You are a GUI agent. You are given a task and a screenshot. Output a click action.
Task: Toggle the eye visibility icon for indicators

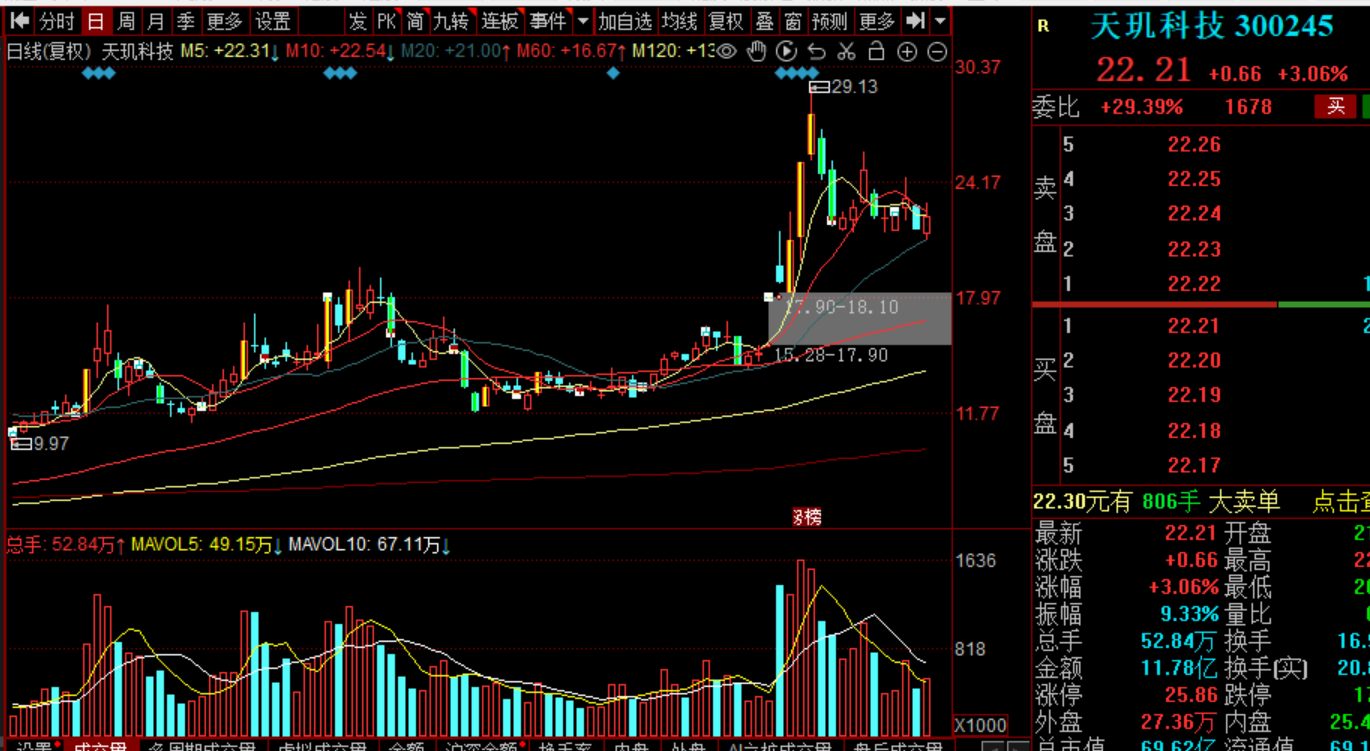727,51
